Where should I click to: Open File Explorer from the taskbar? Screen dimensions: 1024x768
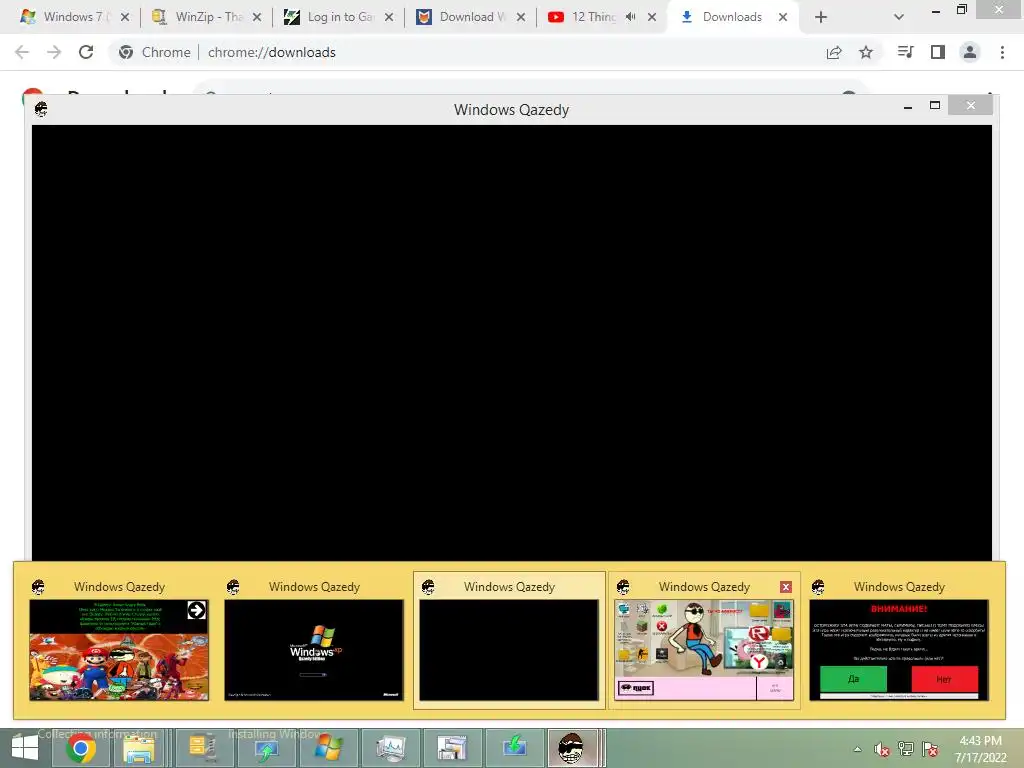[x=139, y=748]
